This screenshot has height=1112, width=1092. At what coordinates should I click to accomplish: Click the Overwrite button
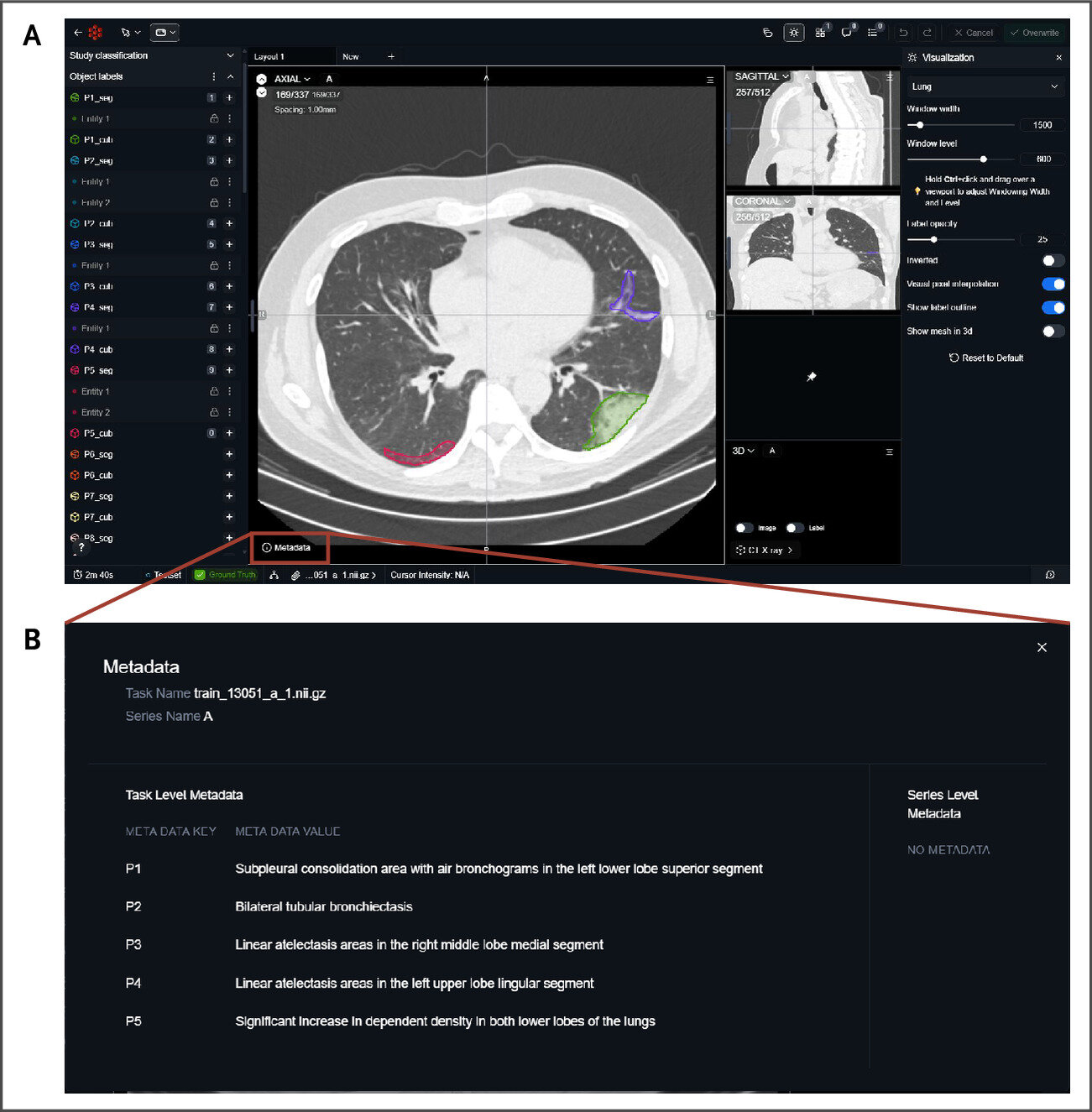[x=1035, y=33]
